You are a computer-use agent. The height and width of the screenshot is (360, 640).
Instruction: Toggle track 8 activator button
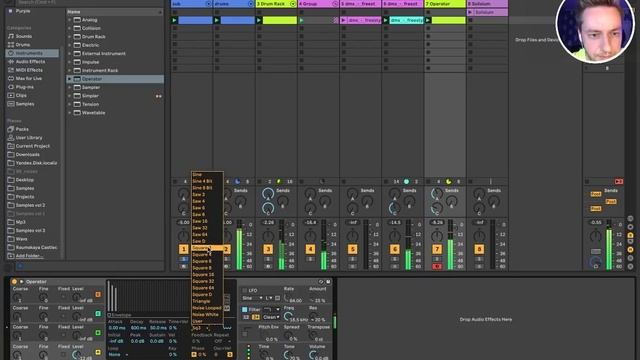479,249
